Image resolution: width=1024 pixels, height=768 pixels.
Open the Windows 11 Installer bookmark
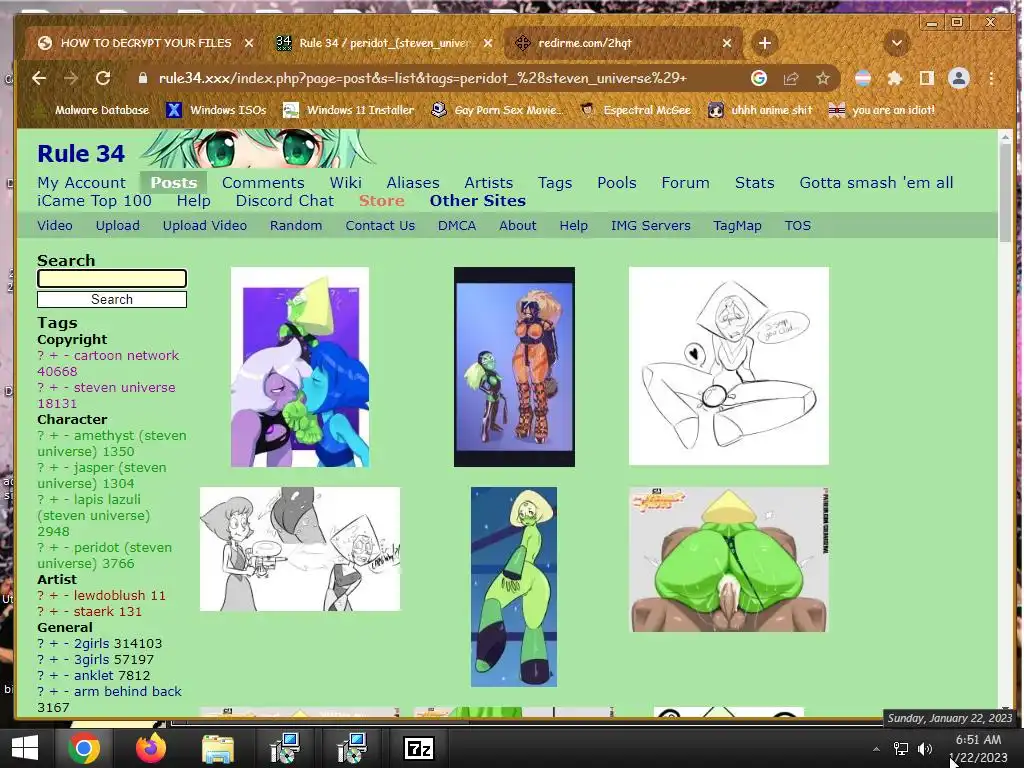pyautogui.click(x=348, y=110)
